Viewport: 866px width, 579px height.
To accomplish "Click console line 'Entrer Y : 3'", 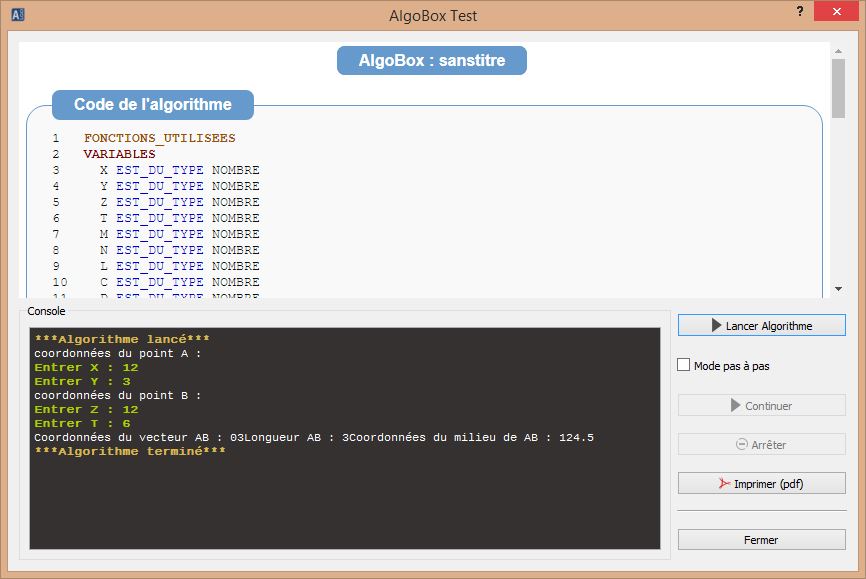I will click(x=82, y=381).
